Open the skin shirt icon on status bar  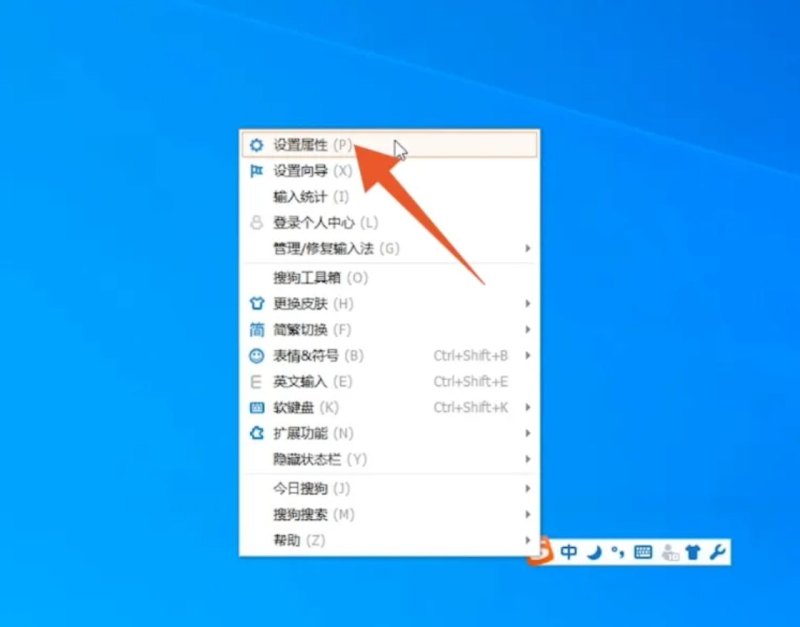(693, 552)
